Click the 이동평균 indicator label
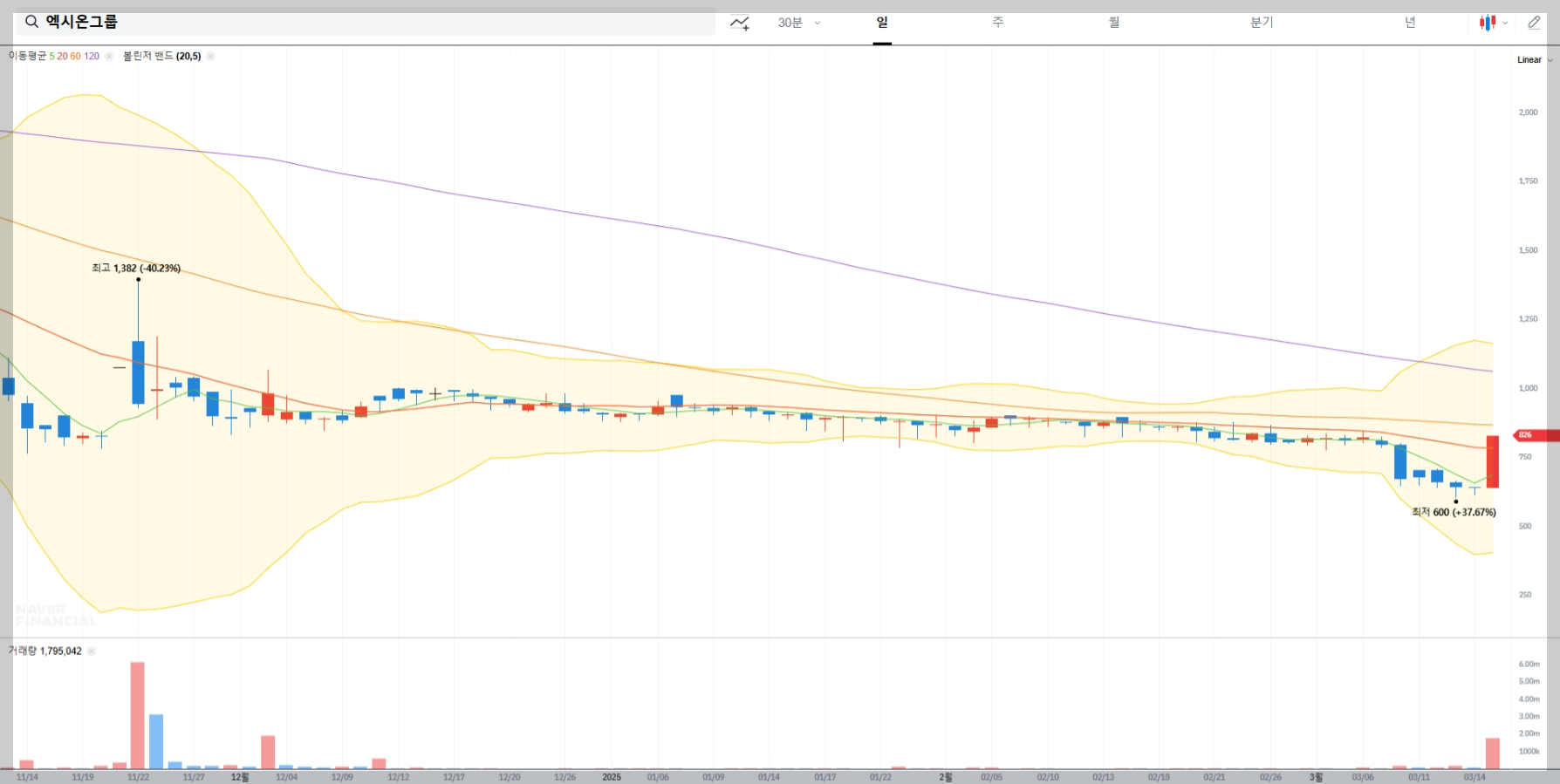1560x784 pixels. point(28,56)
